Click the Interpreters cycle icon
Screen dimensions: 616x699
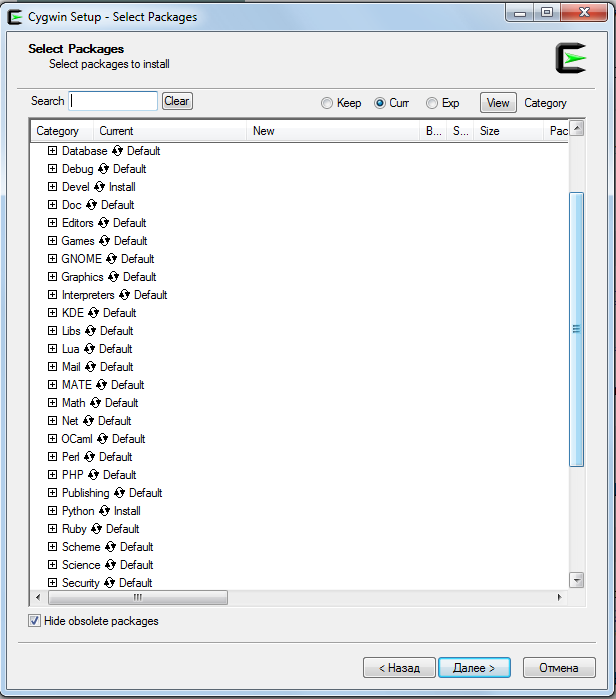click(124, 295)
